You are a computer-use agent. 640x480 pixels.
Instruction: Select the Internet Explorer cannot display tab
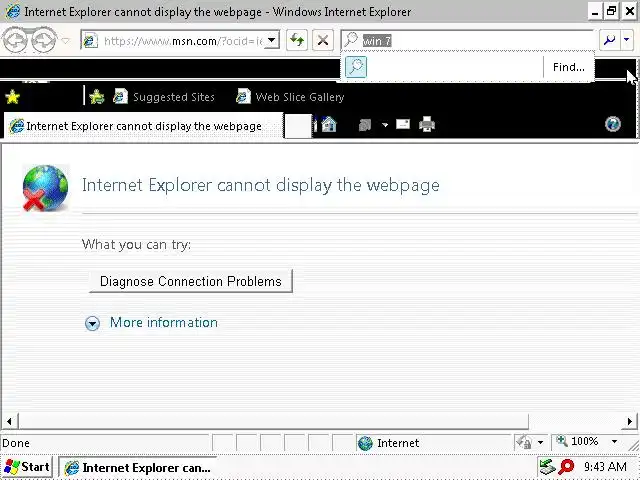pyautogui.click(x=144, y=126)
